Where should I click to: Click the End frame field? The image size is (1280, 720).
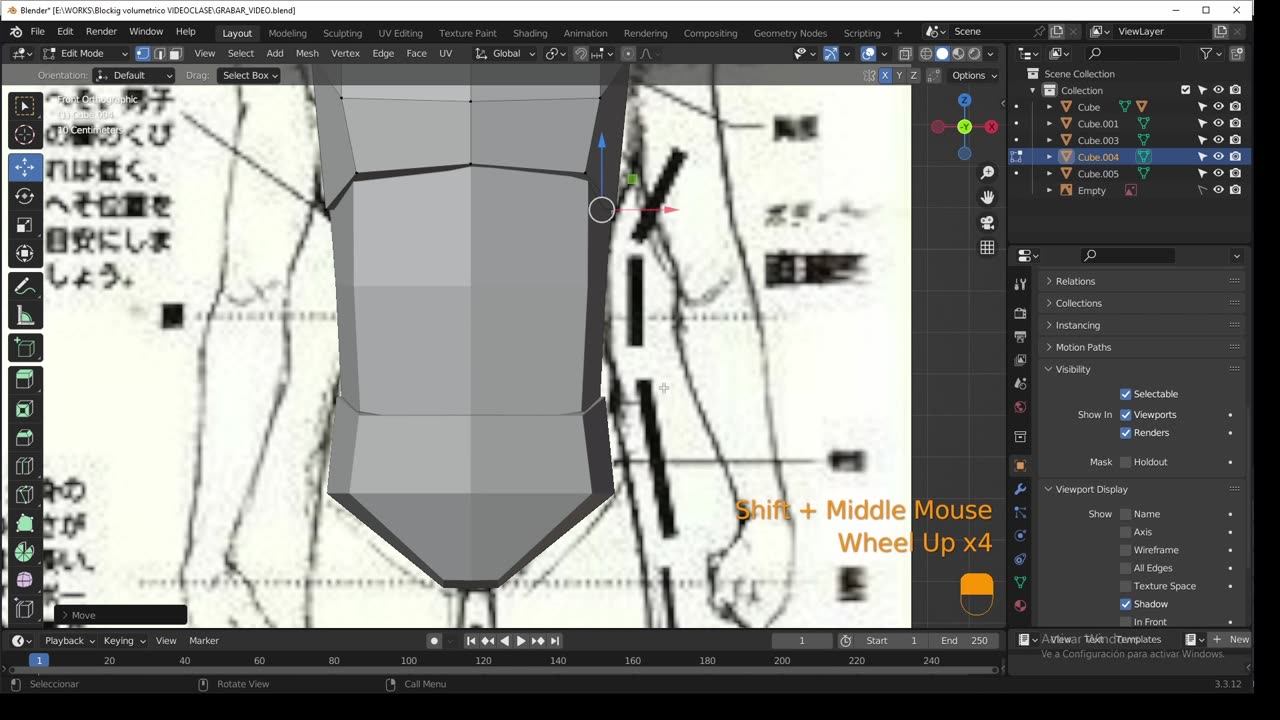coord(965,641)
